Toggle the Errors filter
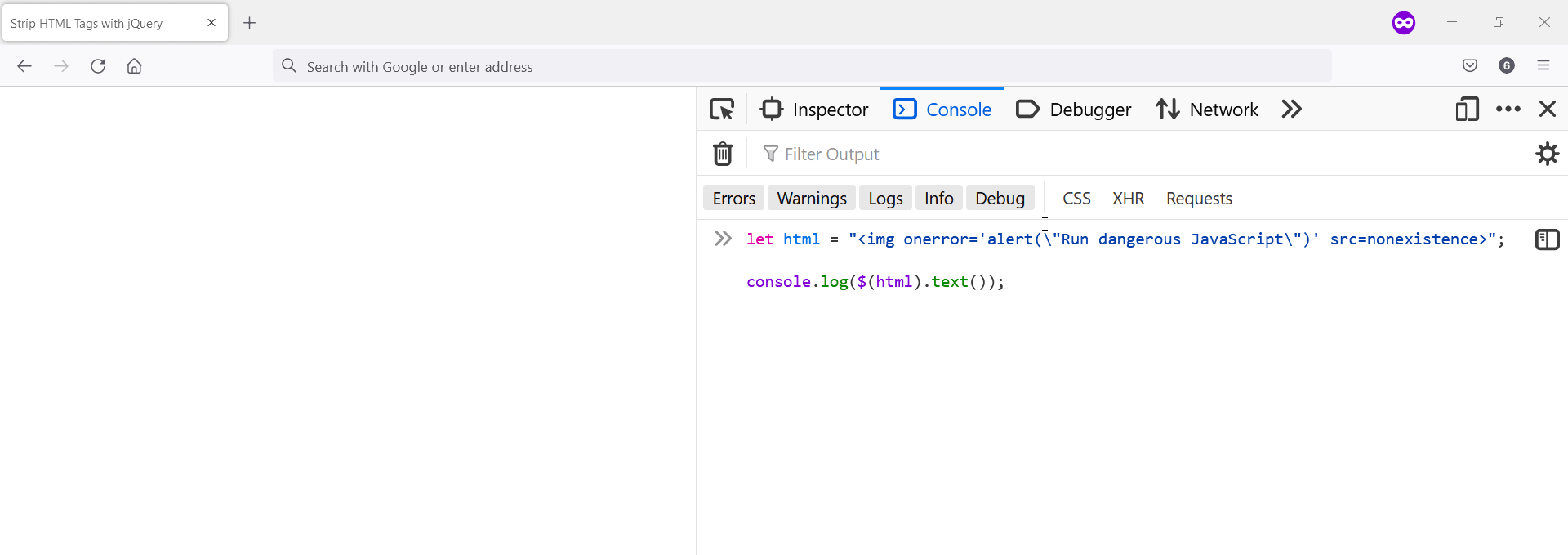 [x=733, y=198]
